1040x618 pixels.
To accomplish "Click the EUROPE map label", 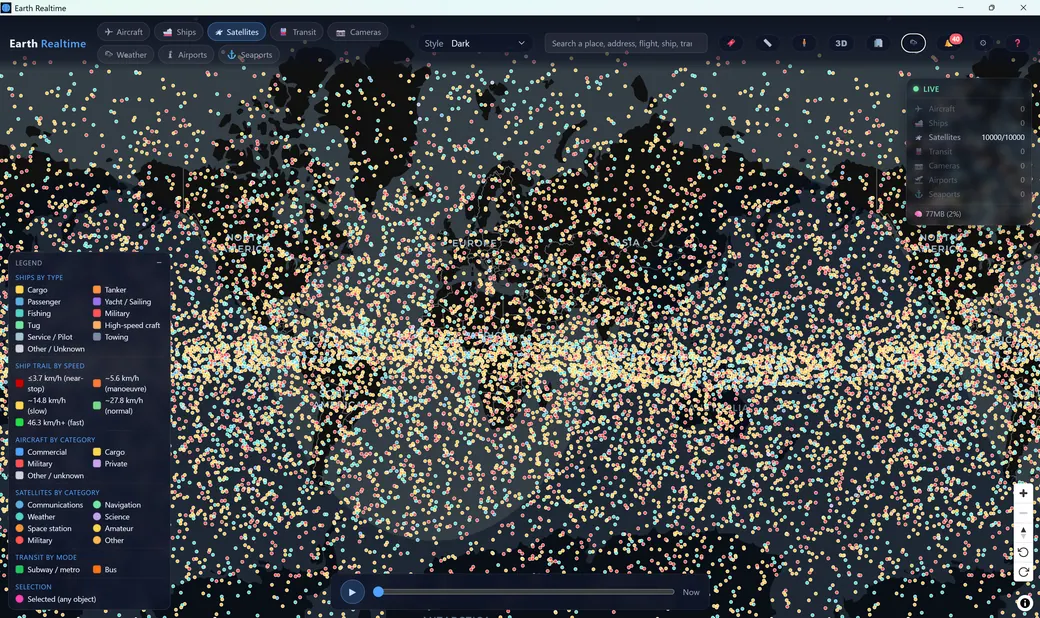I will click(x=474, y=243).
